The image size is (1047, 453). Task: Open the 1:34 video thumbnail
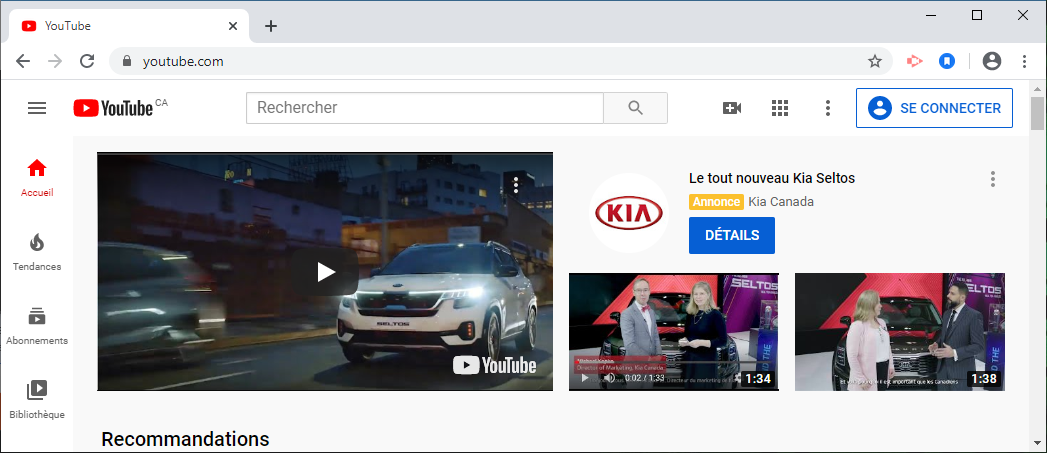(x=674, y=331)
